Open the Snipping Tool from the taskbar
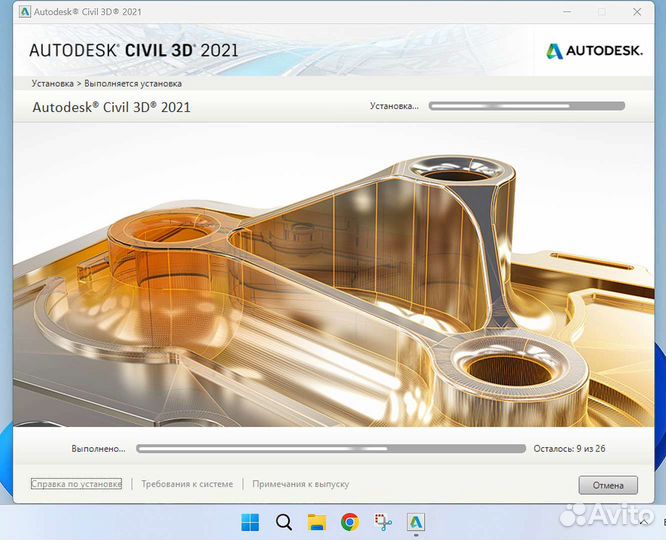 (x=382, y=521)
